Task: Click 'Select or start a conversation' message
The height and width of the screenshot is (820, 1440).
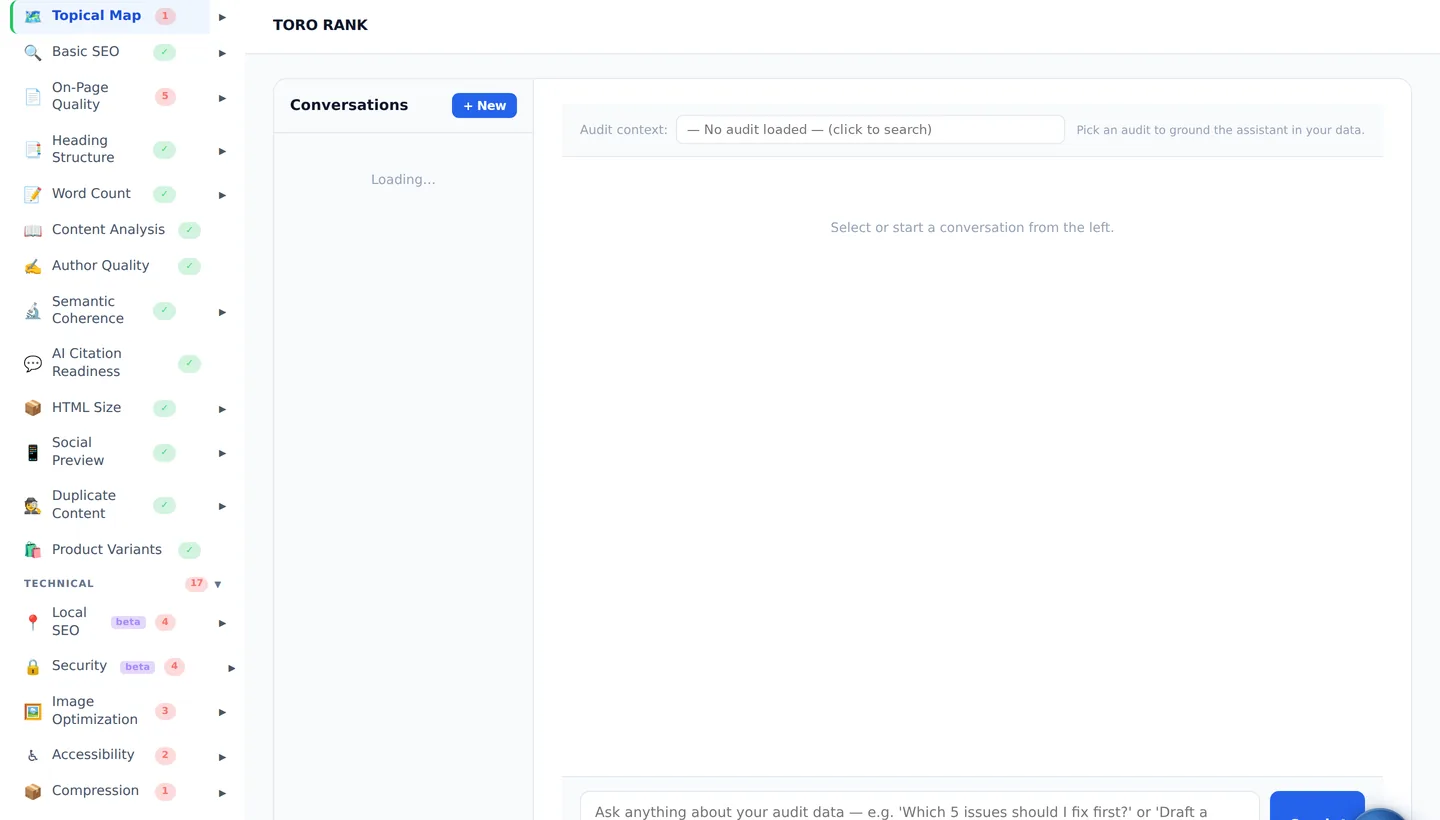Action: pos(972,228)
